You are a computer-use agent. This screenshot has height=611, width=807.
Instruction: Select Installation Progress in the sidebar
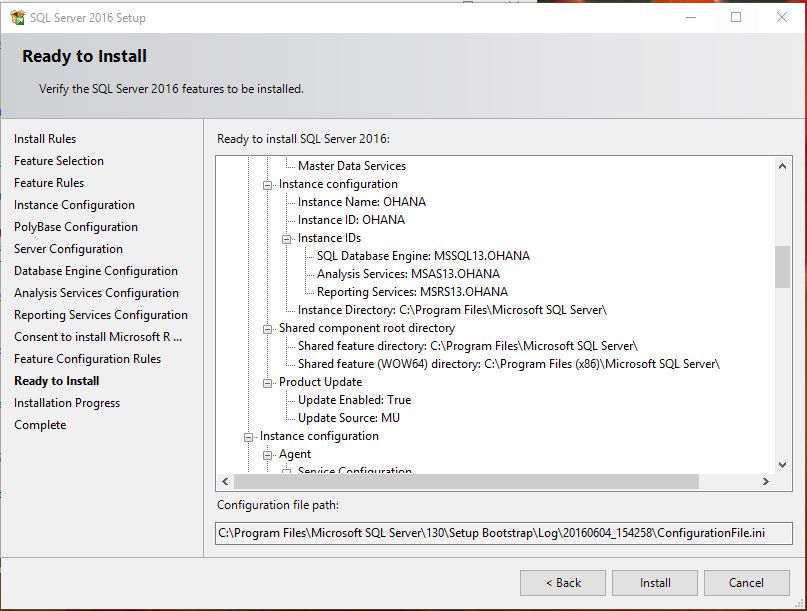pos(66,402)
